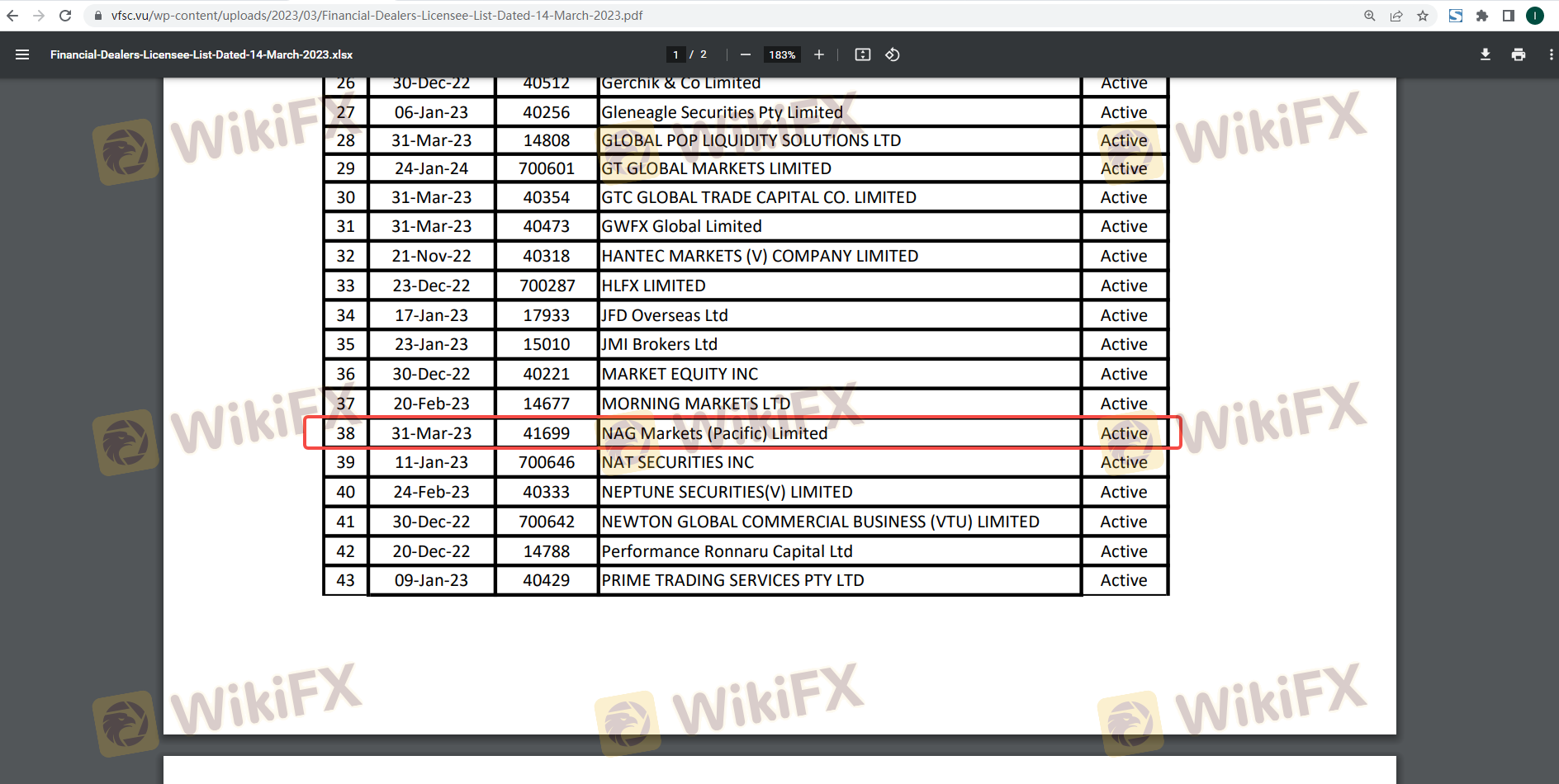Open the green profile avatar
1559x784 pixels.
pos(1535,16)
